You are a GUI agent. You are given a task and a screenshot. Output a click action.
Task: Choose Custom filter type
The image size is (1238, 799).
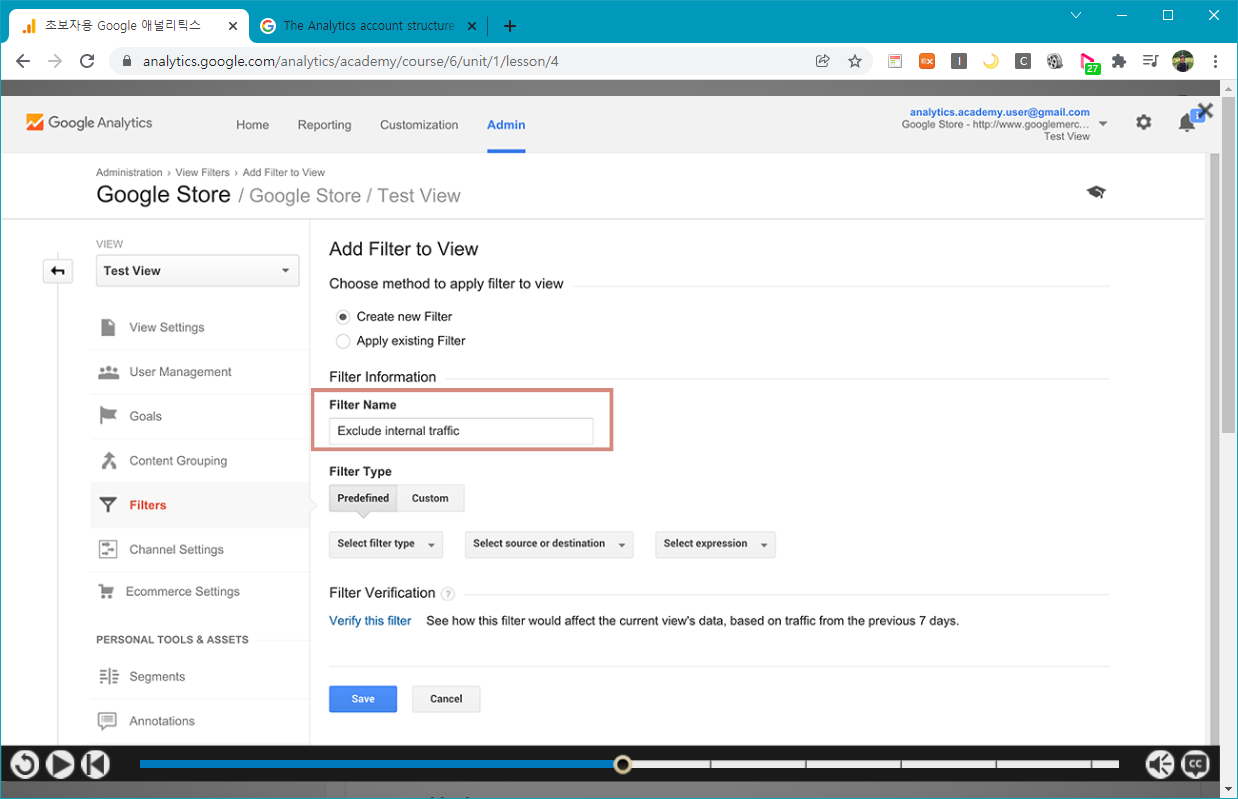pos(430,498)
